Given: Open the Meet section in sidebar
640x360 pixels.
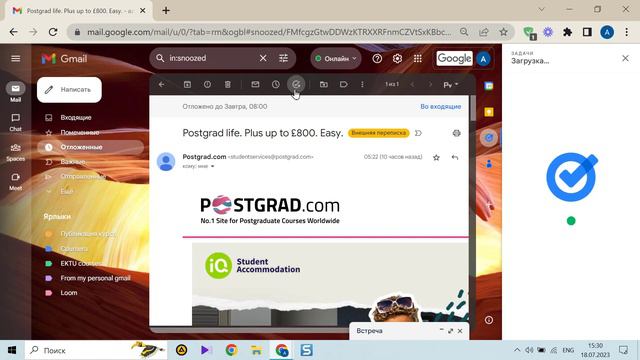Looking at the screenshot, I should [16, 182].
